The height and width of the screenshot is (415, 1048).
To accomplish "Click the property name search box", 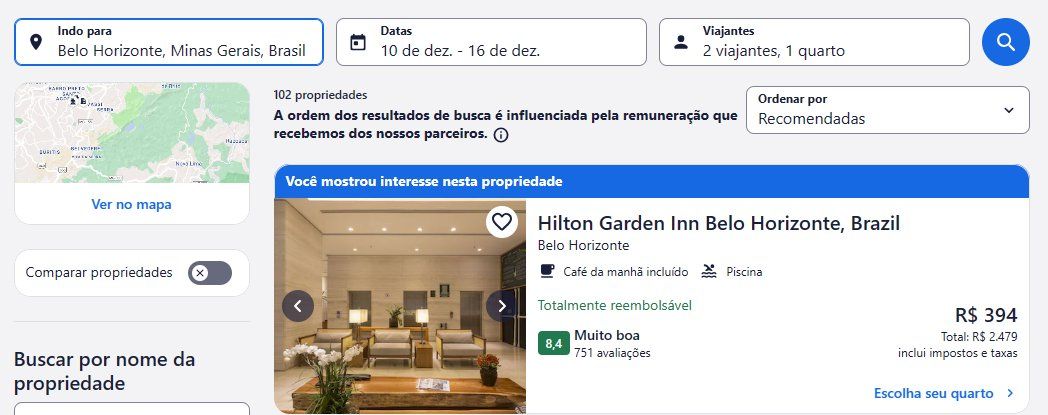I will click(x=132, y=408).
